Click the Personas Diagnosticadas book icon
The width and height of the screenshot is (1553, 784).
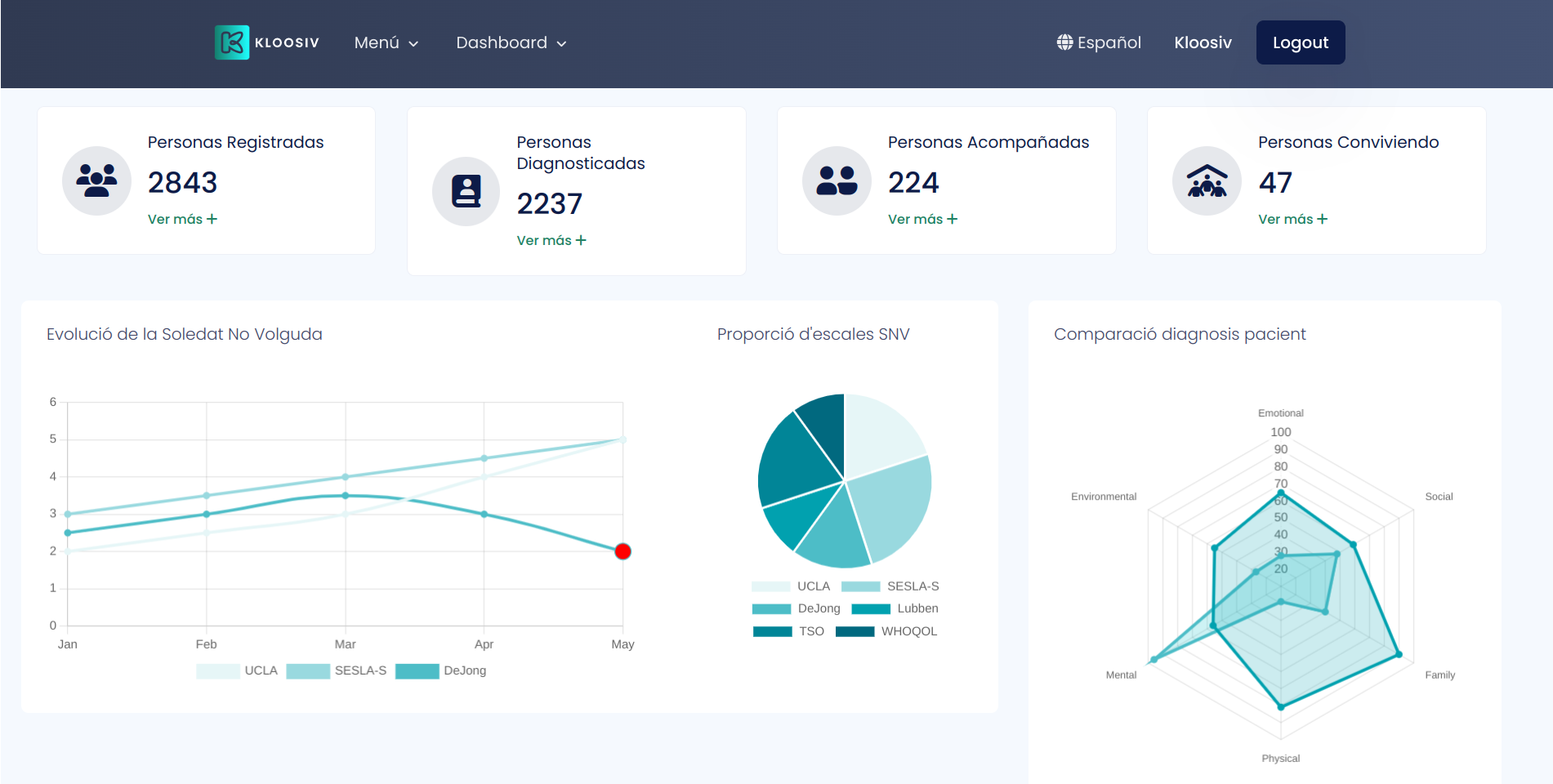[466, 191]
